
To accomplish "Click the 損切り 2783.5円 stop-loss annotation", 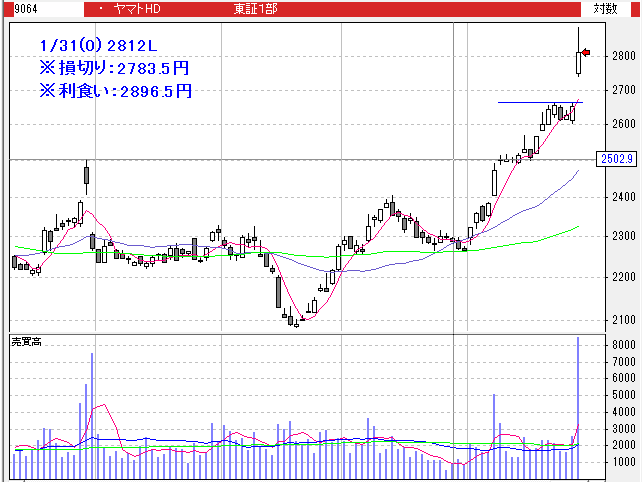I will pos(114,69).
